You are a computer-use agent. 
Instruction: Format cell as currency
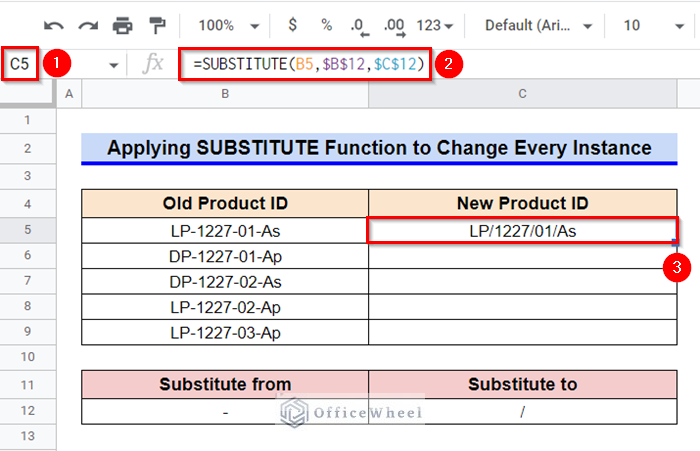292,25
